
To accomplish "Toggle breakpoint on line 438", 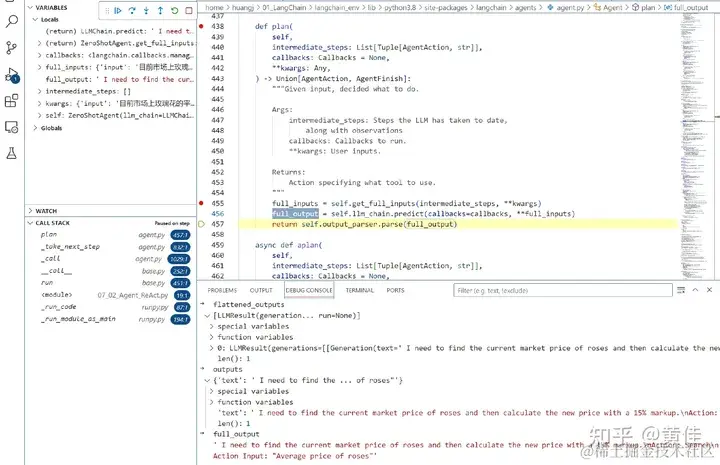I will coord(201,27).
